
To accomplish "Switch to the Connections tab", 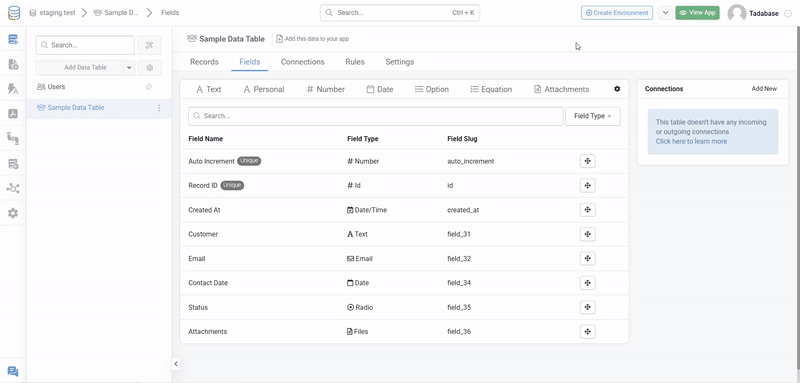I will click(303, 62).
